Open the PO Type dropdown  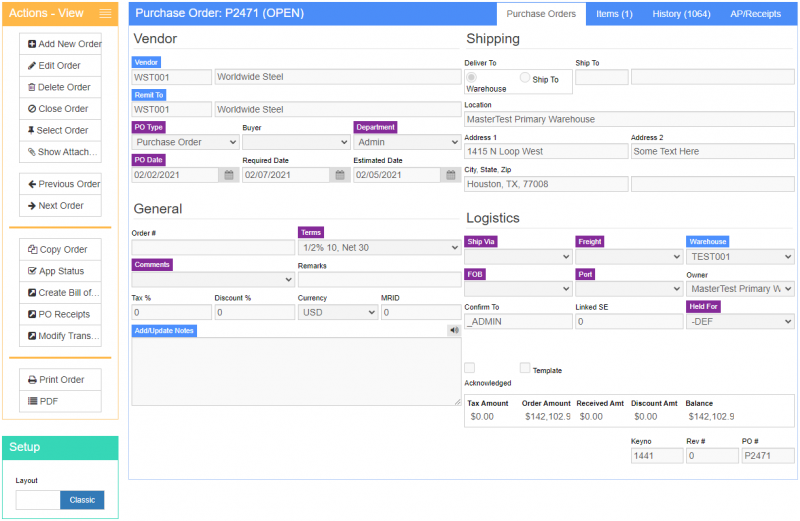click(184, 142)
